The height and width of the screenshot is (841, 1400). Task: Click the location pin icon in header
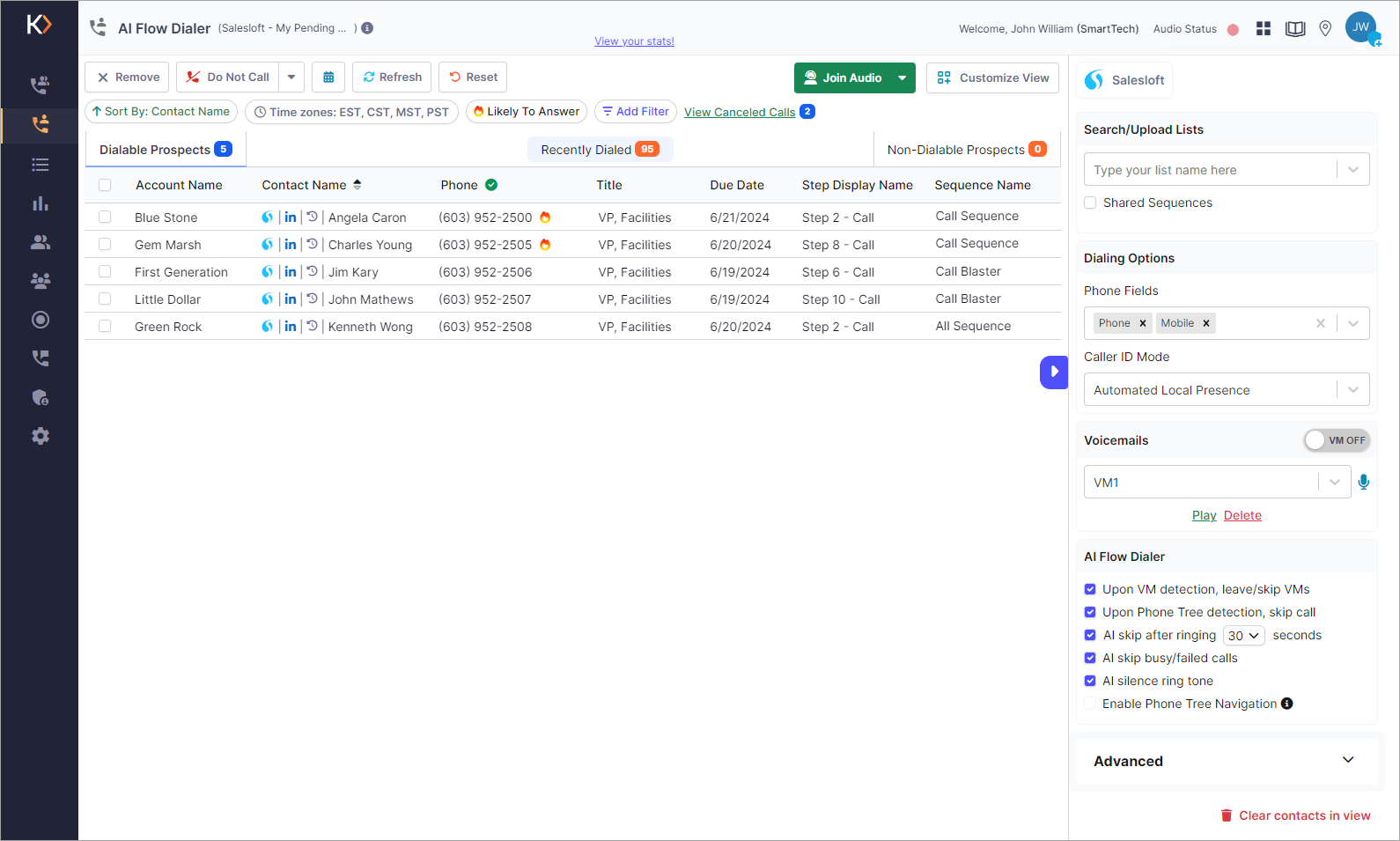click(x=1325, y=29)
